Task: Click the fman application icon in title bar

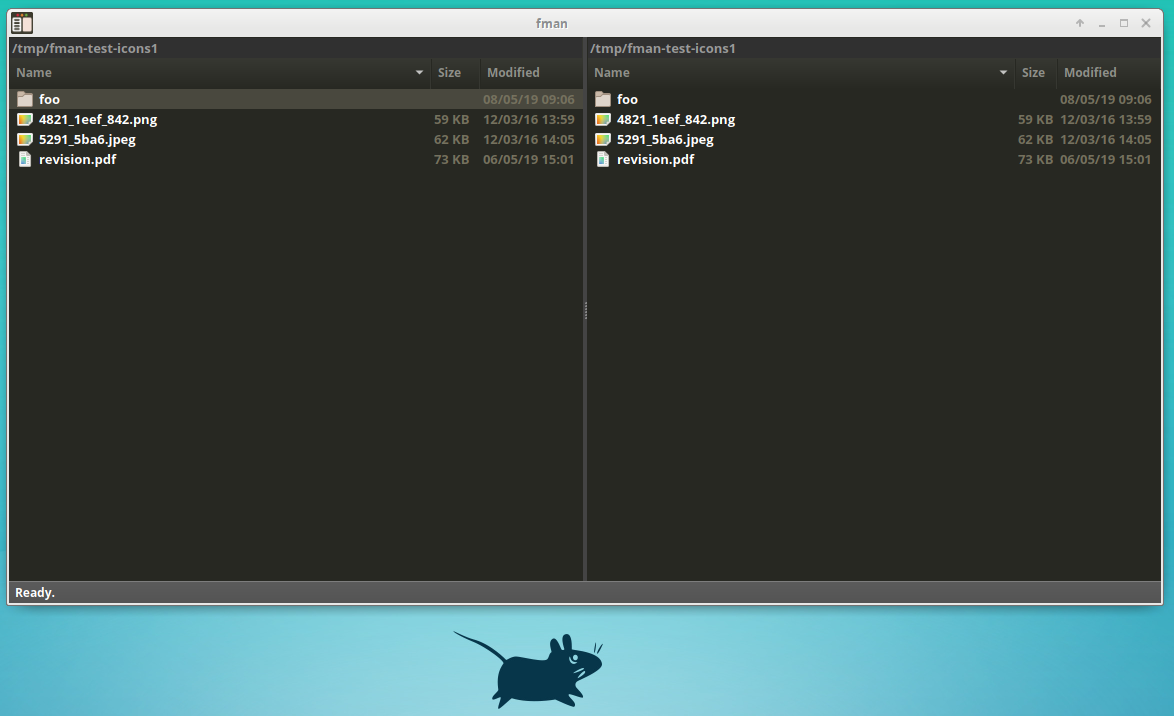Action: (20, 22)
